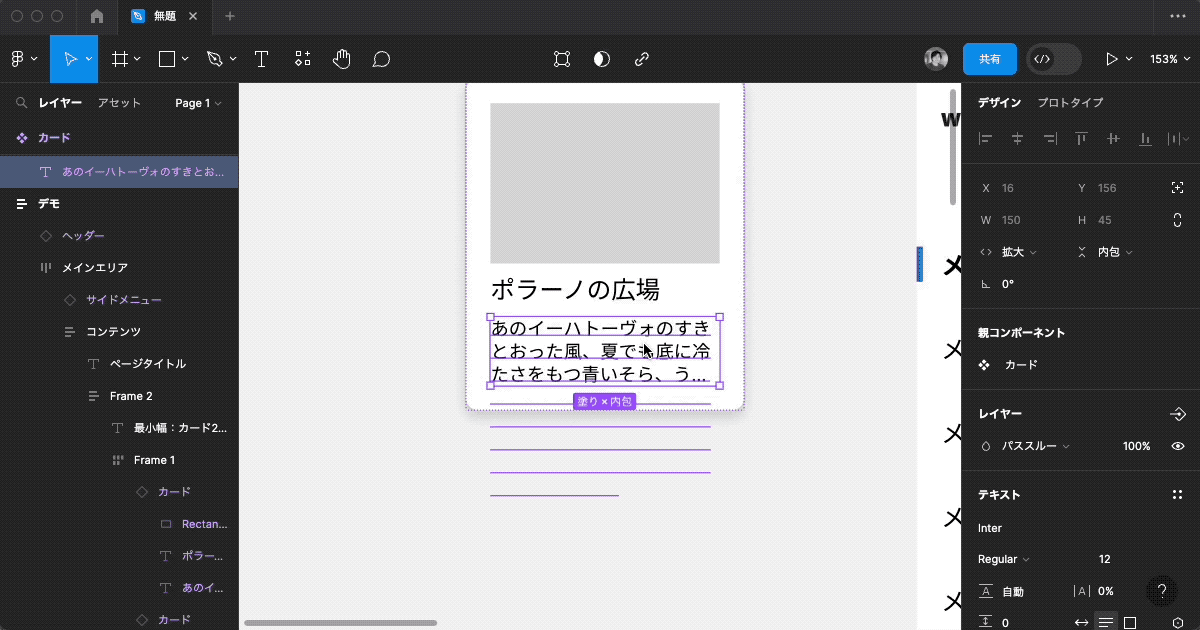Click the 共有 share button
The width and height of the screenshot is (1200, 630).
point(989,59)
